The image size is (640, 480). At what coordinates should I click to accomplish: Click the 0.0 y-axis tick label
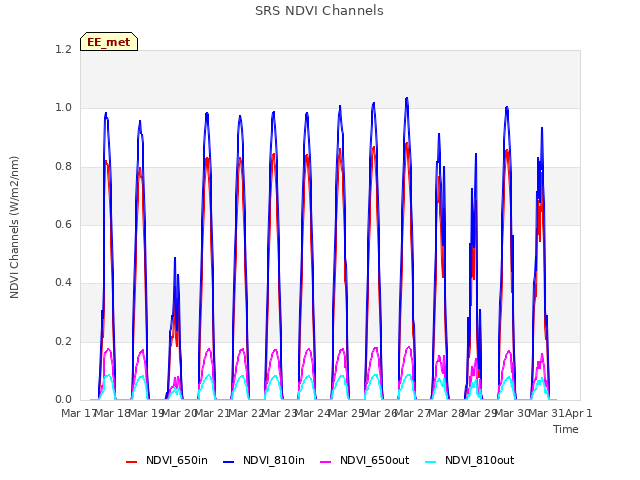tap(63, 400)
